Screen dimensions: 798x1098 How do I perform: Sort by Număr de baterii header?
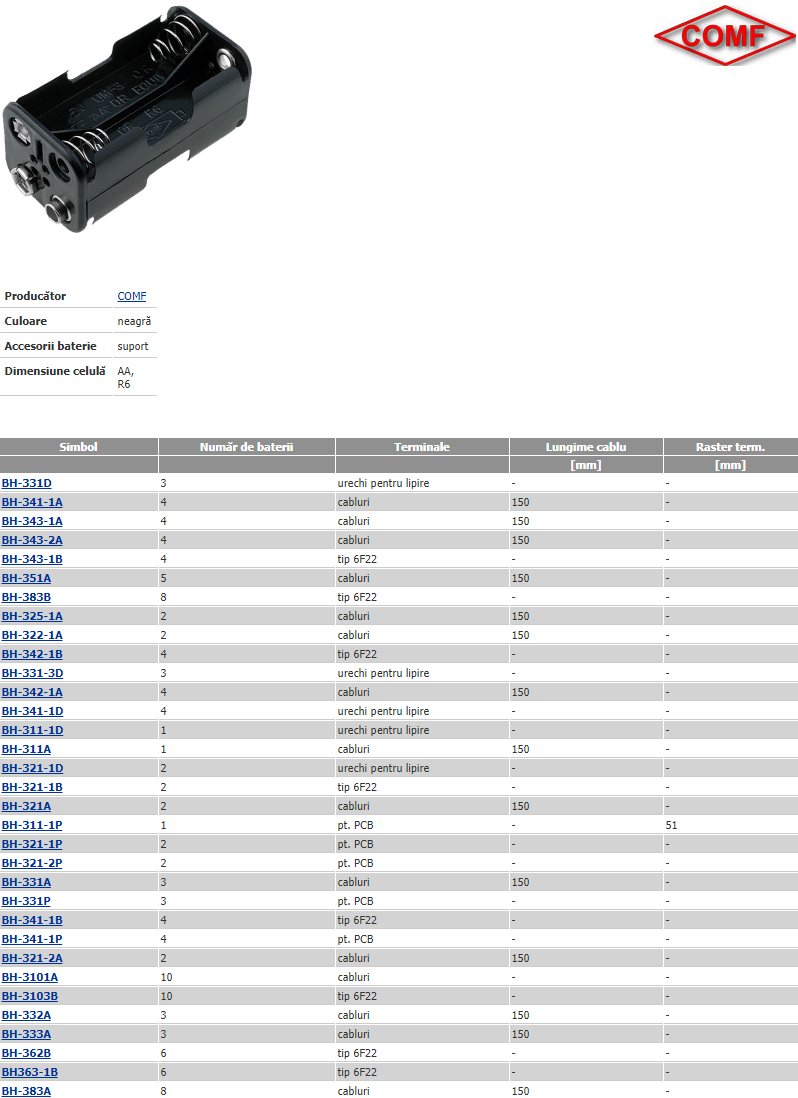pos(246,447)
